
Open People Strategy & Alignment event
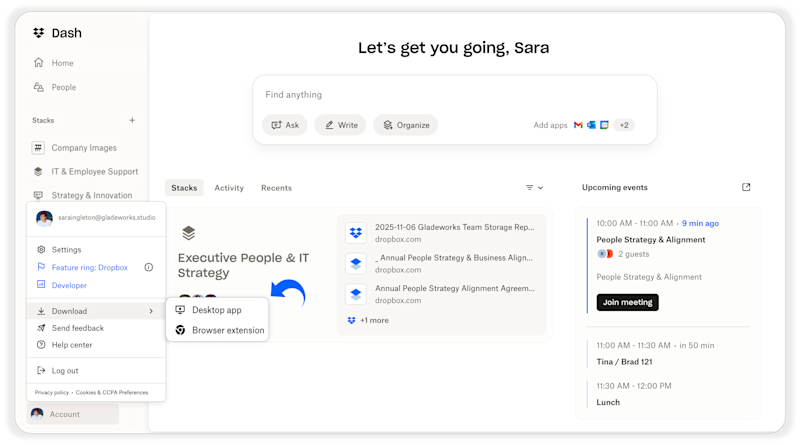click(x=651, y=239)
